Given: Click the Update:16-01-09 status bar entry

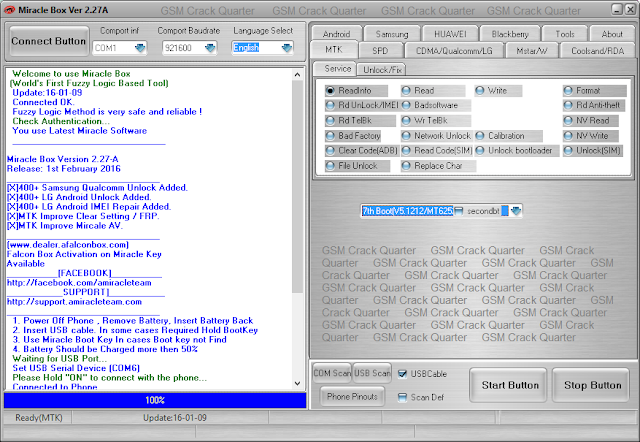Looking at the screenshot, I should coord(175,418).
